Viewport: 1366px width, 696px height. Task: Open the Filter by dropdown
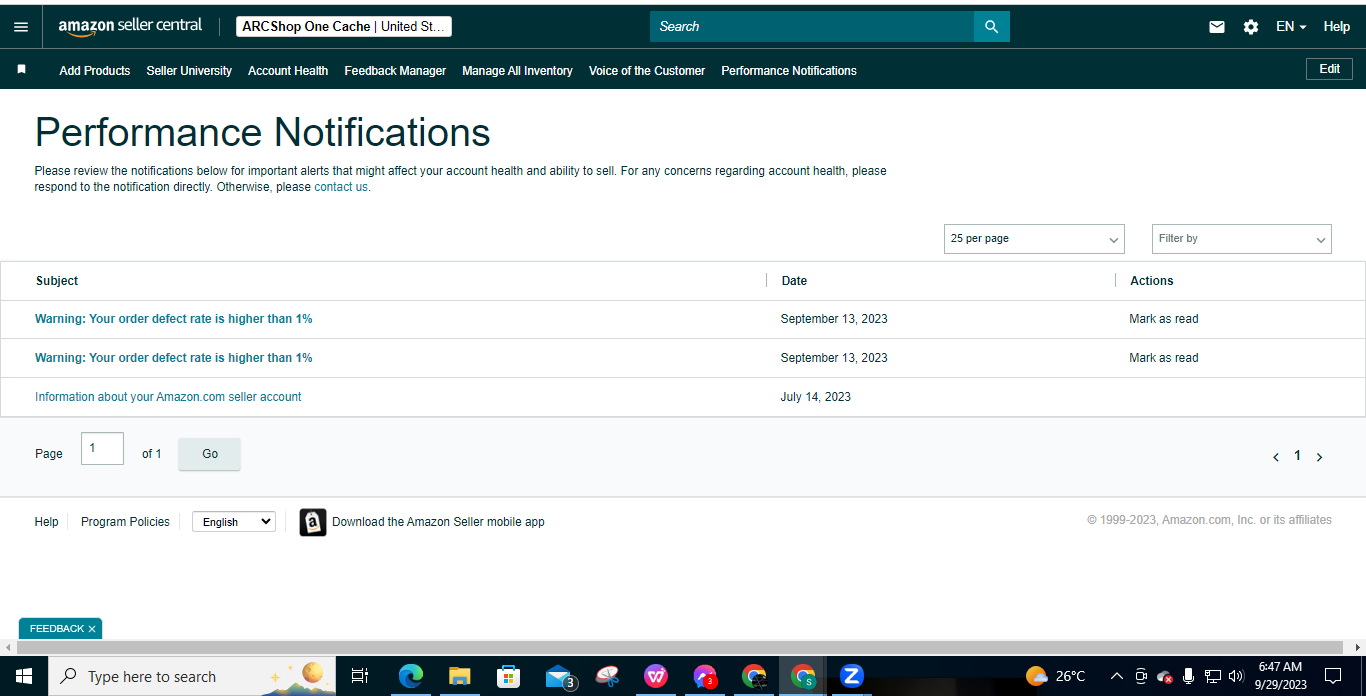(x=1242, y=239)
